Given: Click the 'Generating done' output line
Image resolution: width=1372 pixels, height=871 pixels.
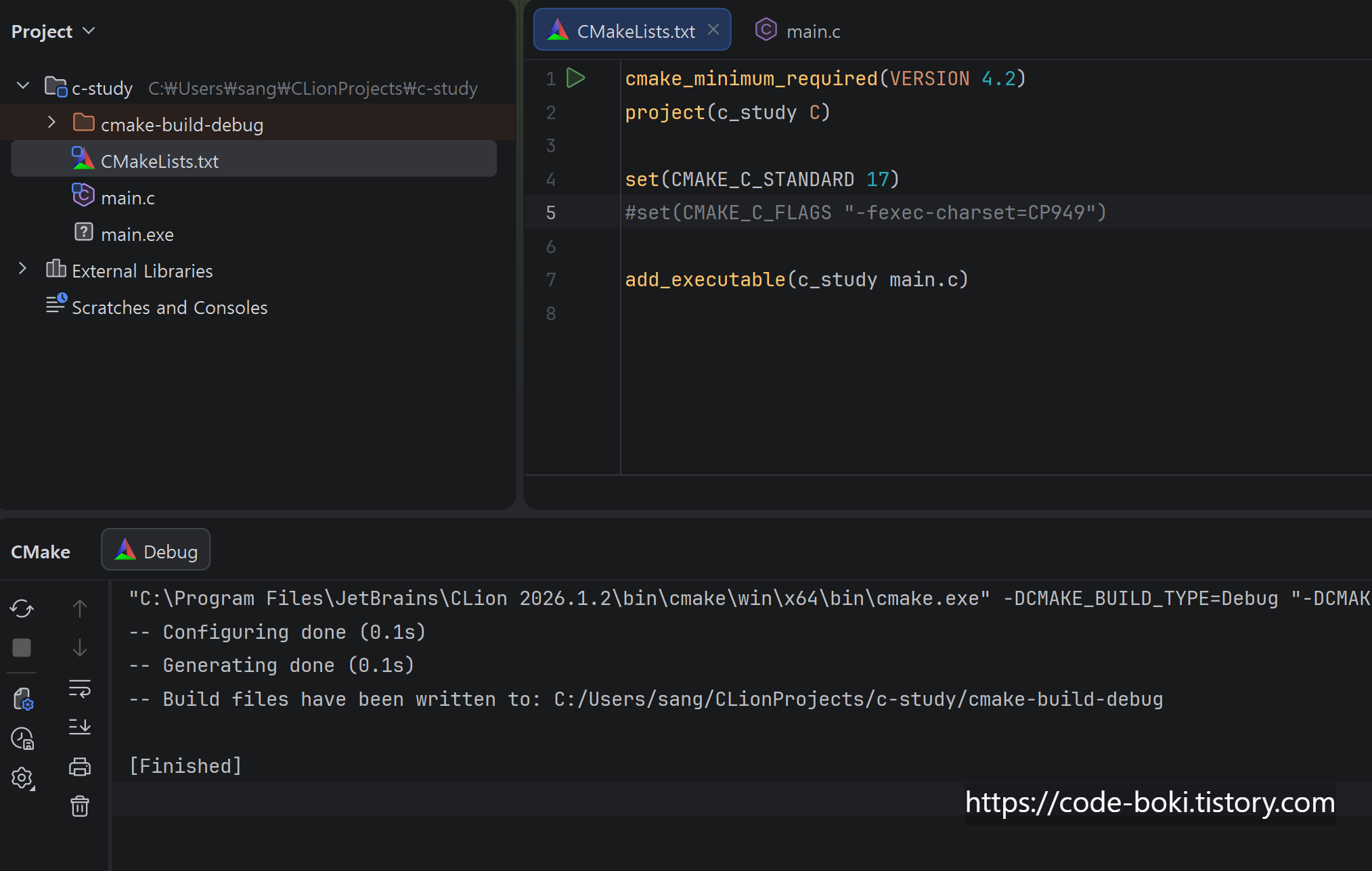Looking at the screenshot, I should point(271,665).
